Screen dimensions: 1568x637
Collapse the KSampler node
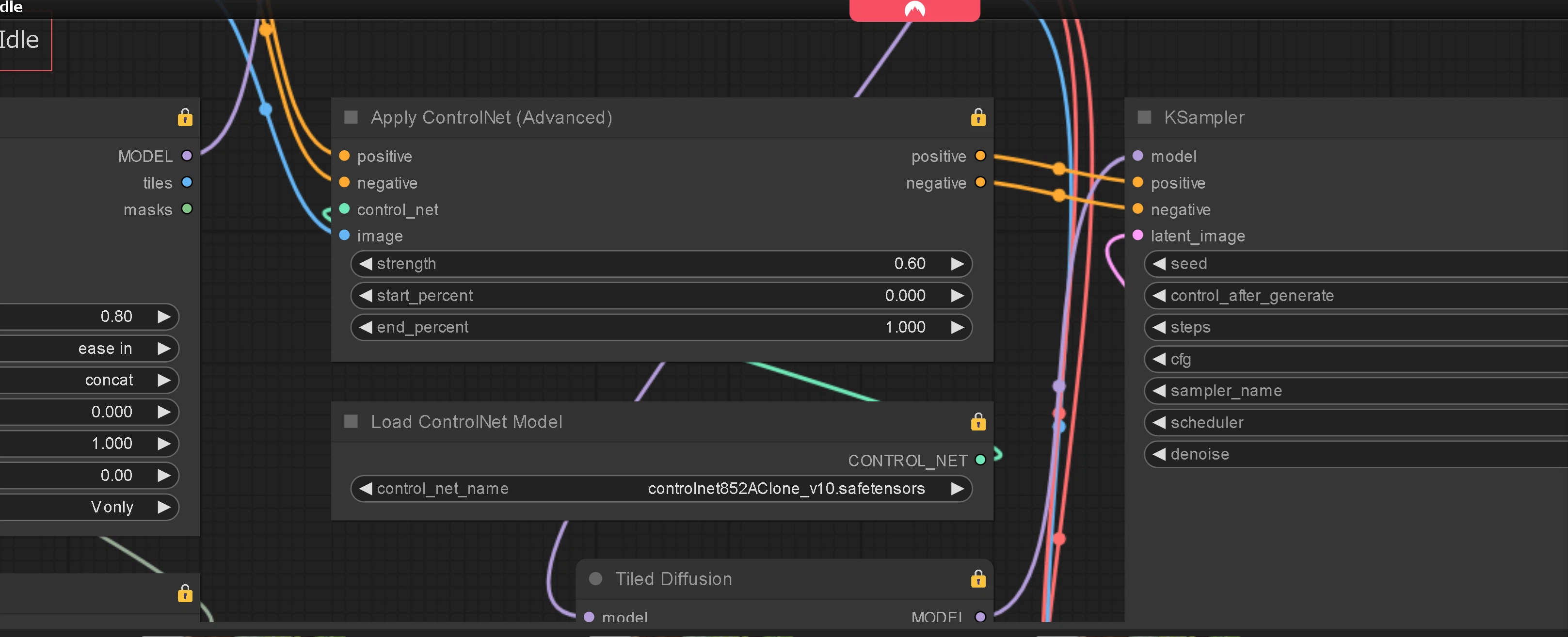[x=1144, y=117]
